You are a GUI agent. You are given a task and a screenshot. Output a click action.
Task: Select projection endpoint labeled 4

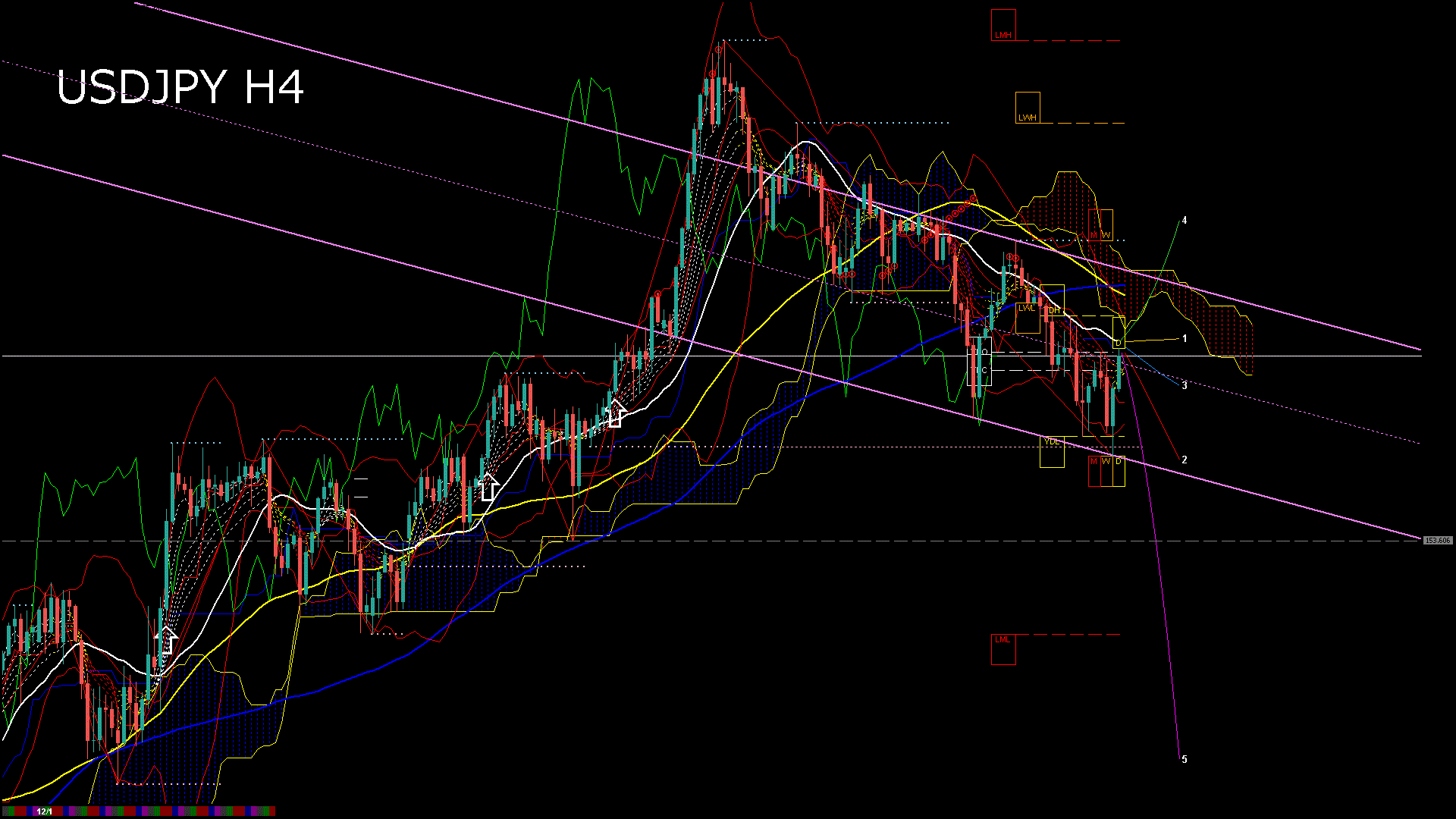pyautogui.click(x=1185, y=221)
